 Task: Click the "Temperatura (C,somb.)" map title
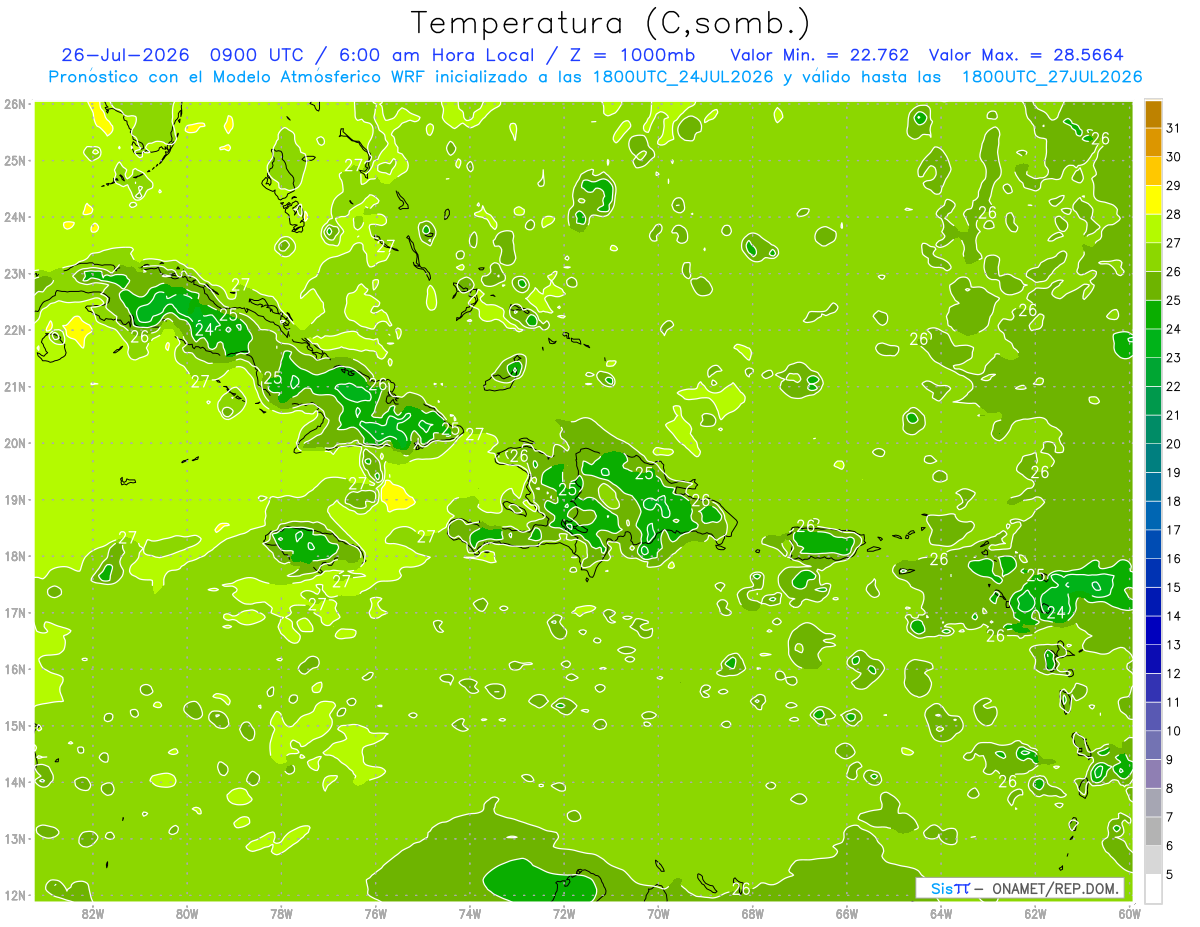[611, 23]
